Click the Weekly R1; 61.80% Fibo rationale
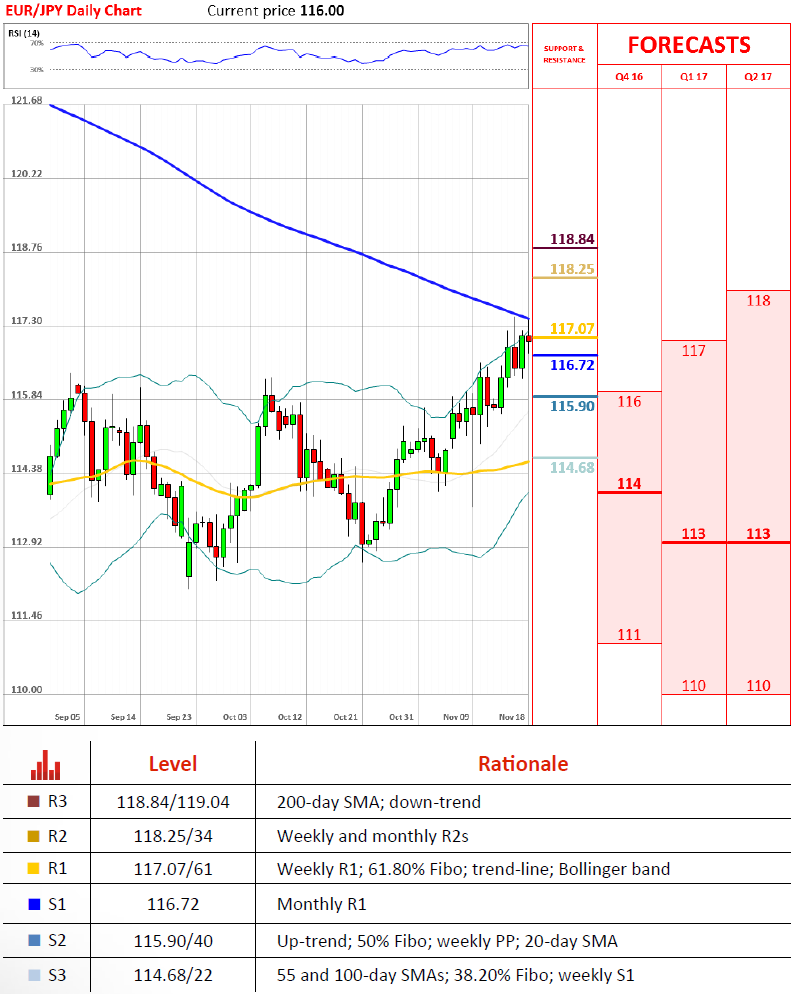Viewport: 799px width, 994px height. tap(473, 868)
